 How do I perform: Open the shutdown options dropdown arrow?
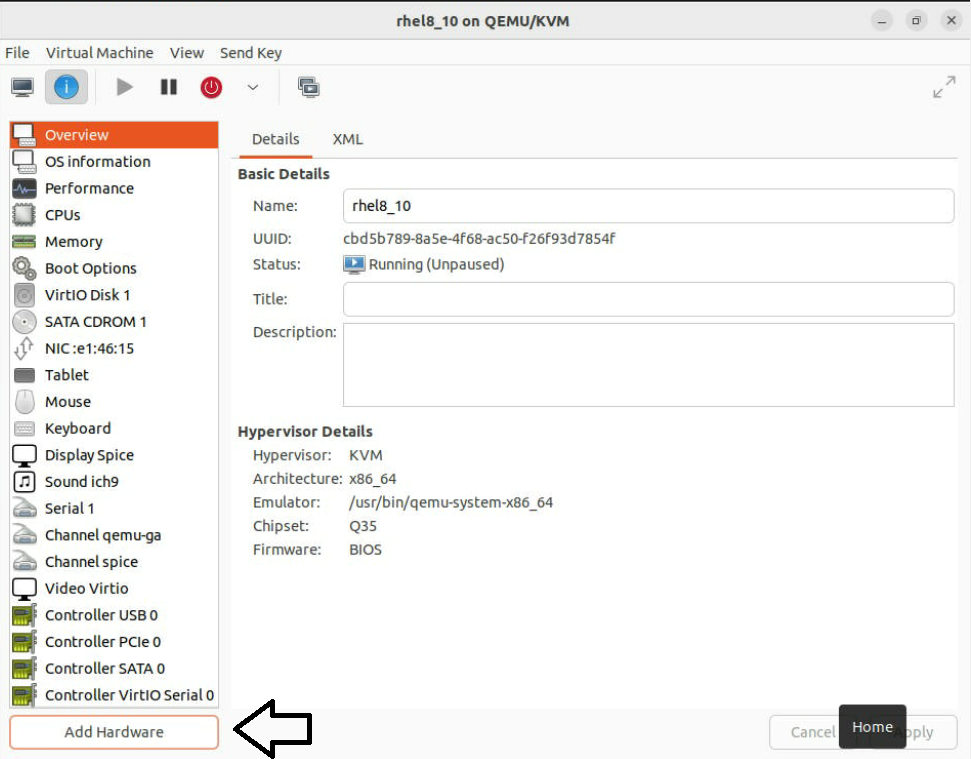coord(253,88)
